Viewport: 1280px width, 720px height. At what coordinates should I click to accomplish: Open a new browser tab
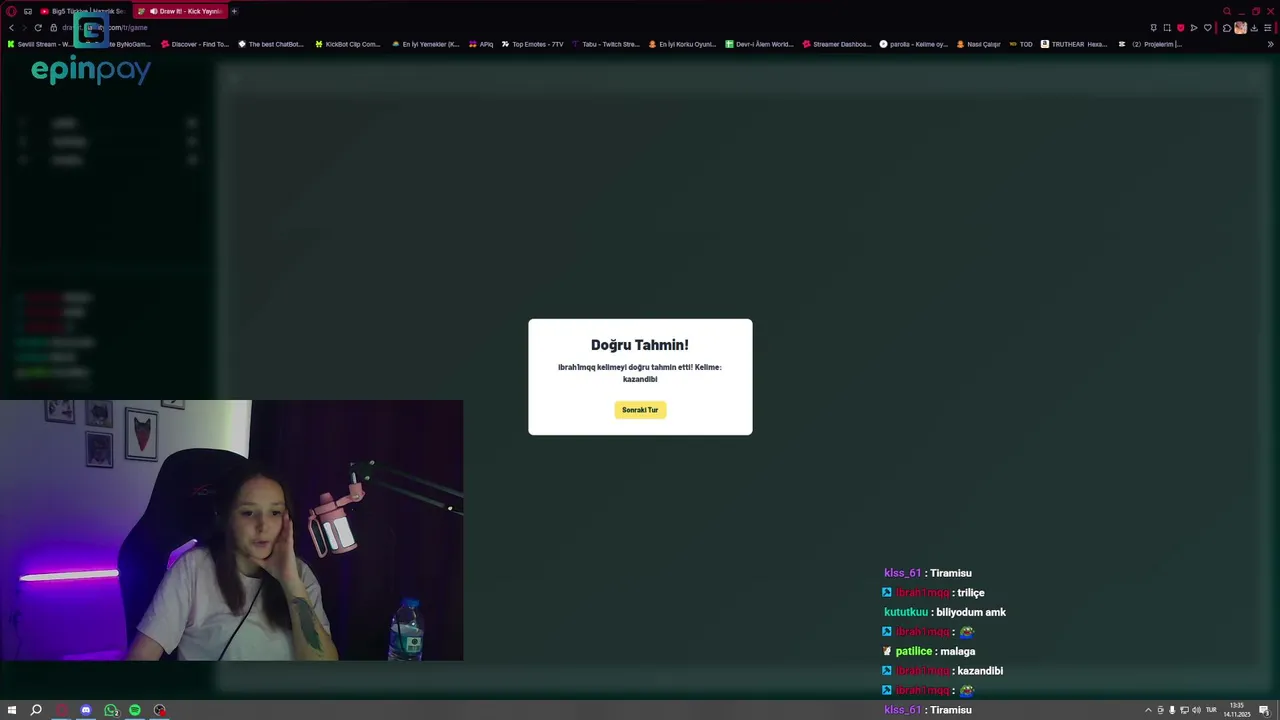234,11
